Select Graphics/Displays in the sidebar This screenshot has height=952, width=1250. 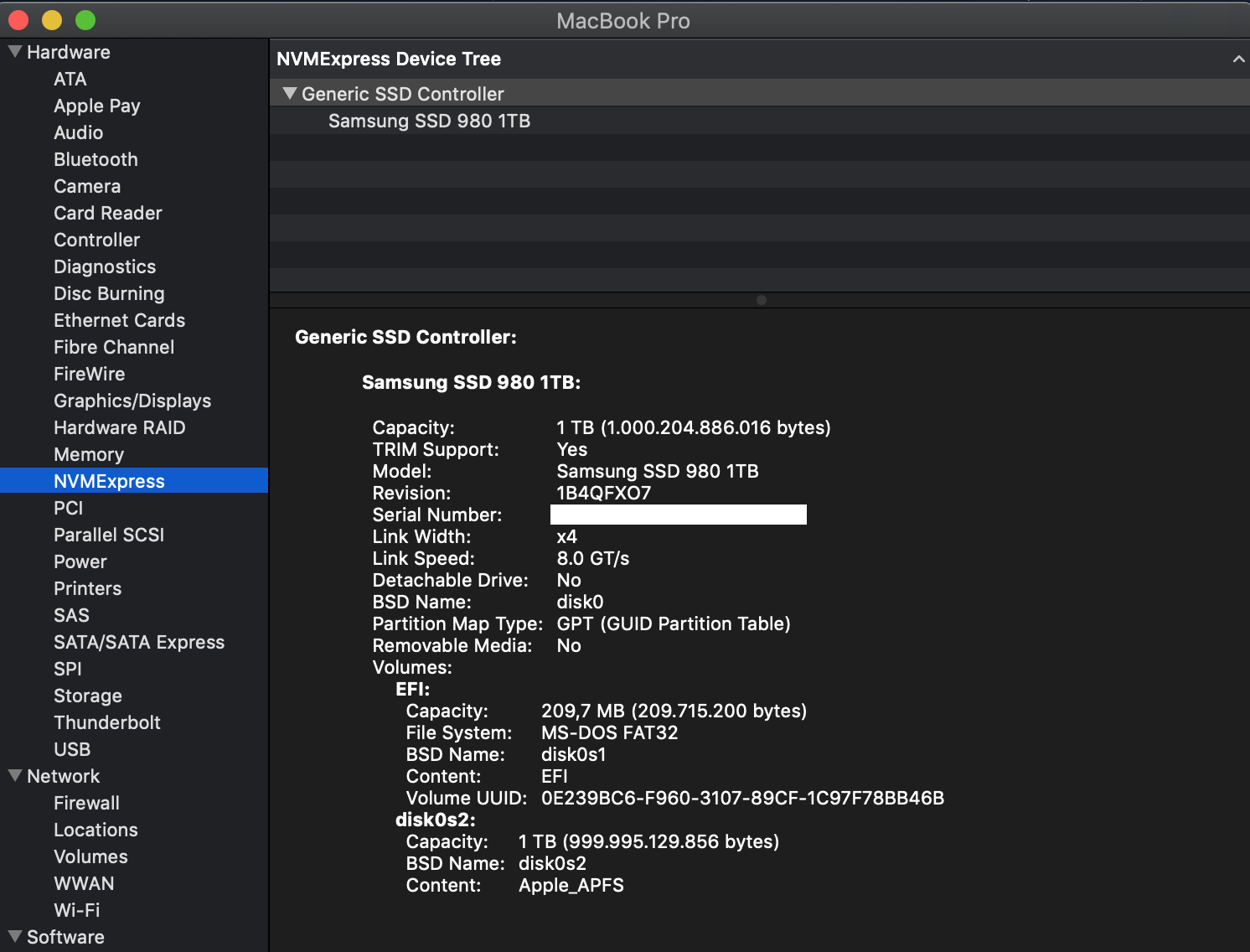tap(132, 401)
